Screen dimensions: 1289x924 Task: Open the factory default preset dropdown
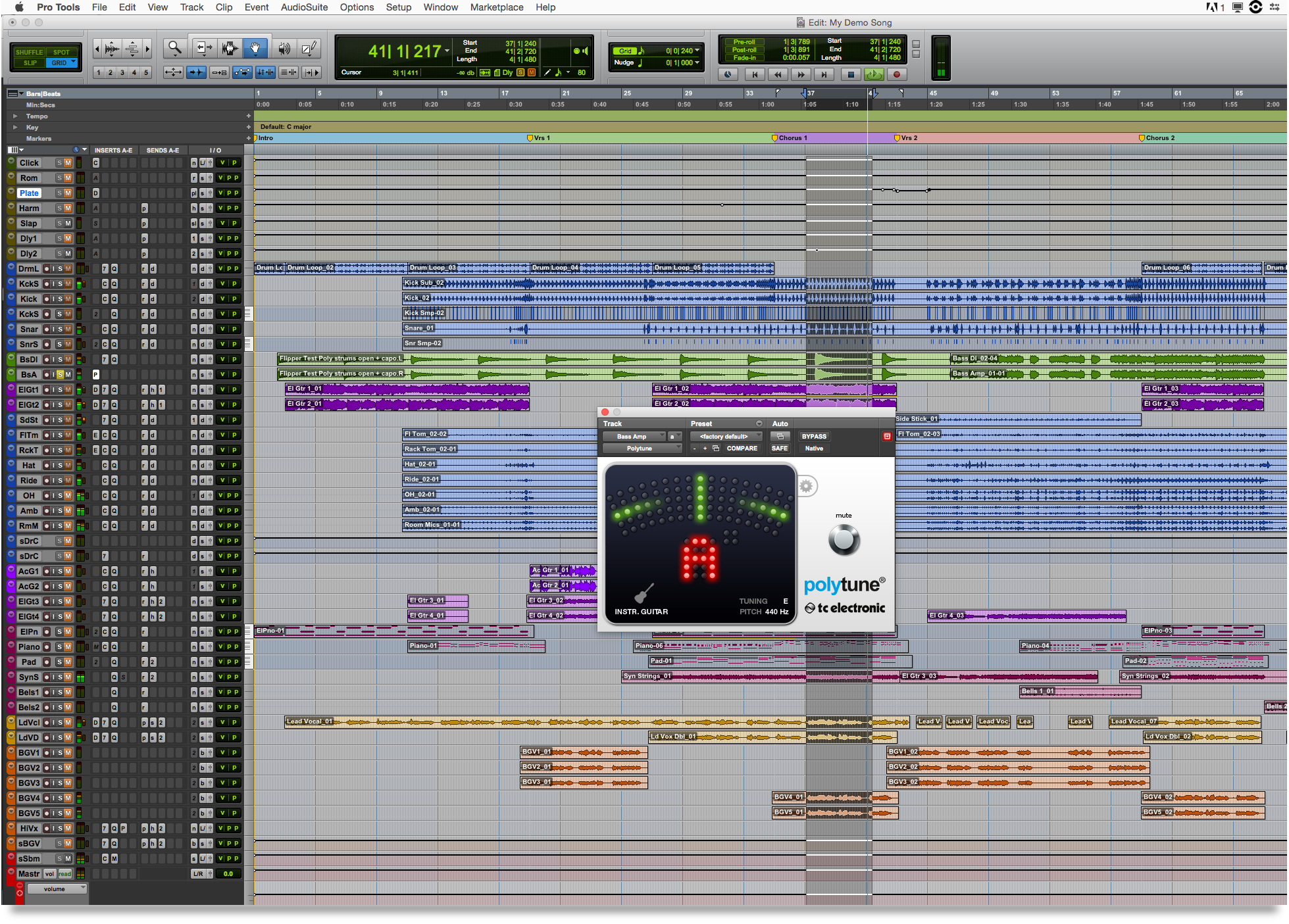(726, 437)
